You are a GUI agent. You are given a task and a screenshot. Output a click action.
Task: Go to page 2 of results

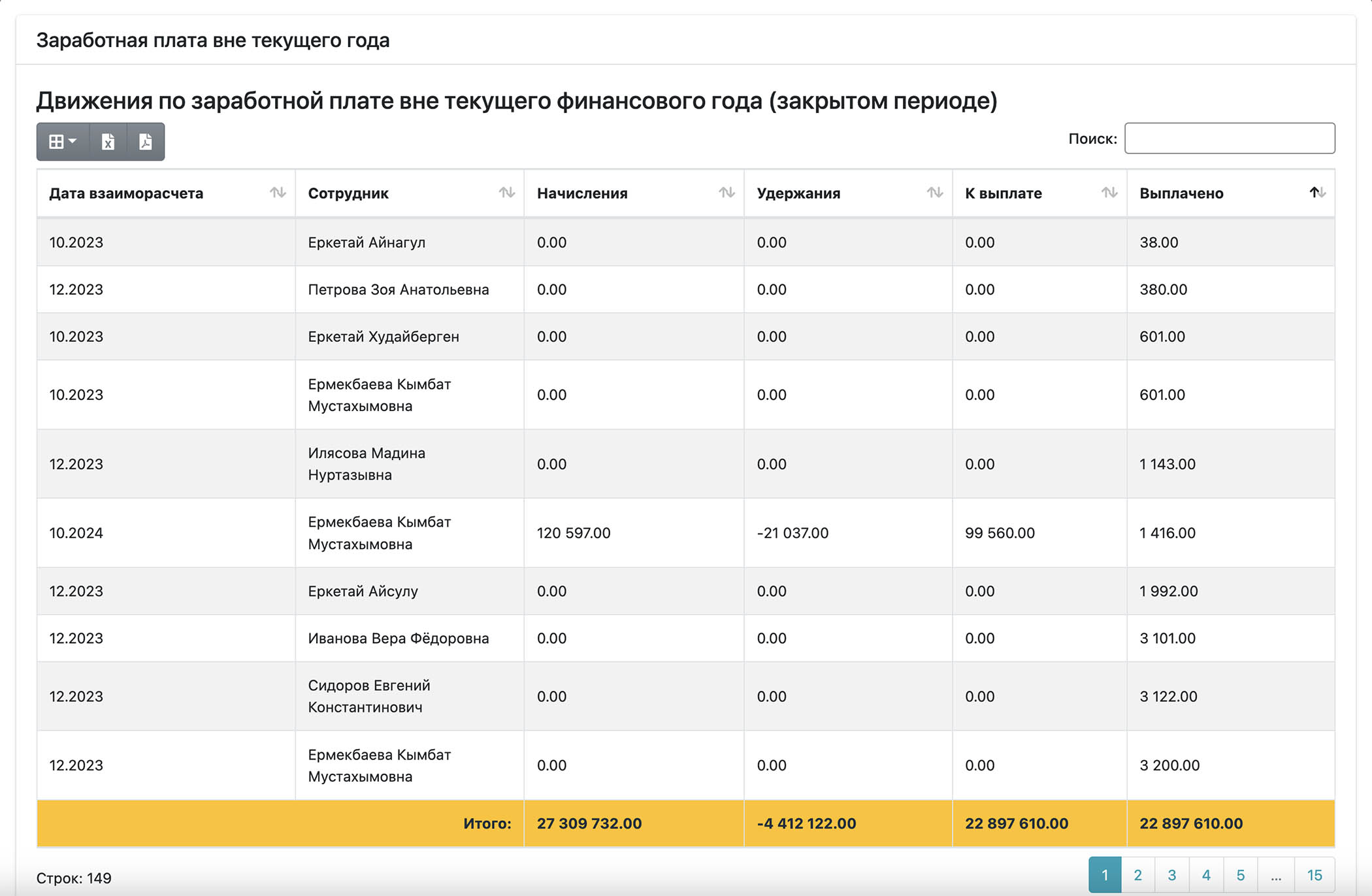(1138, 875)
